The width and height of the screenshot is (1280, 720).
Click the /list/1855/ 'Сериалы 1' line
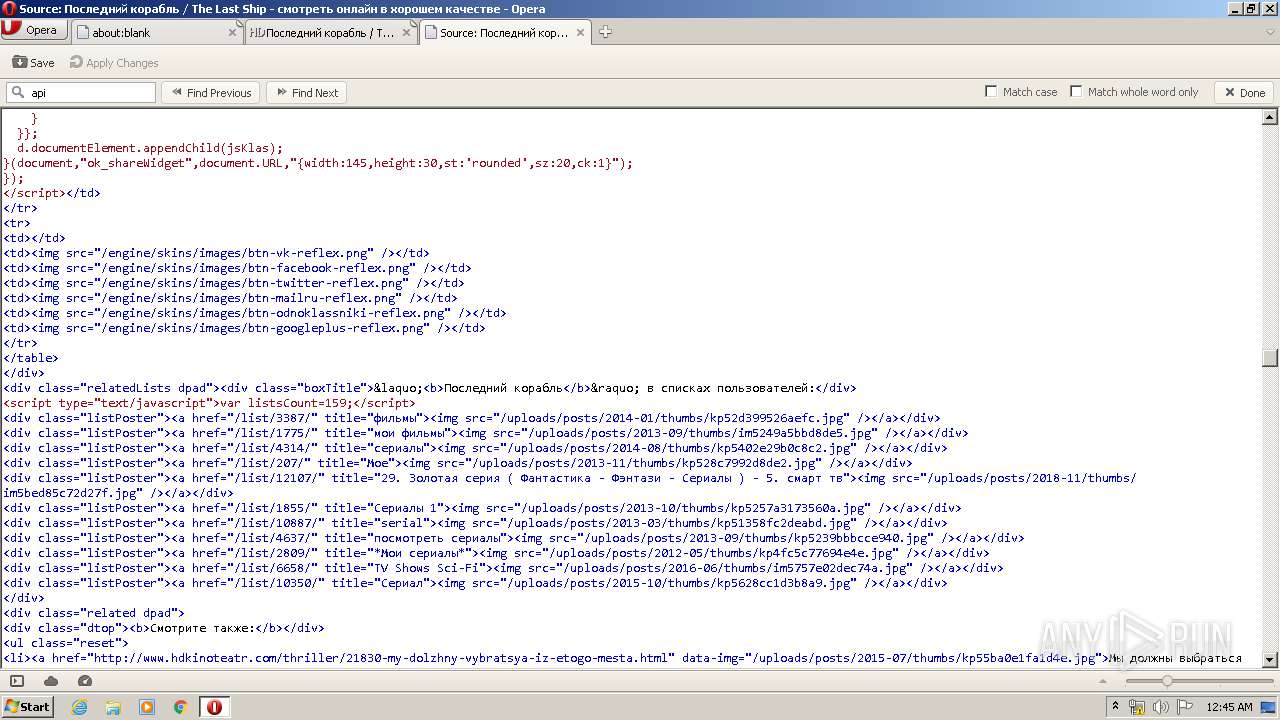pyautogui.click(x=482, y=508)
